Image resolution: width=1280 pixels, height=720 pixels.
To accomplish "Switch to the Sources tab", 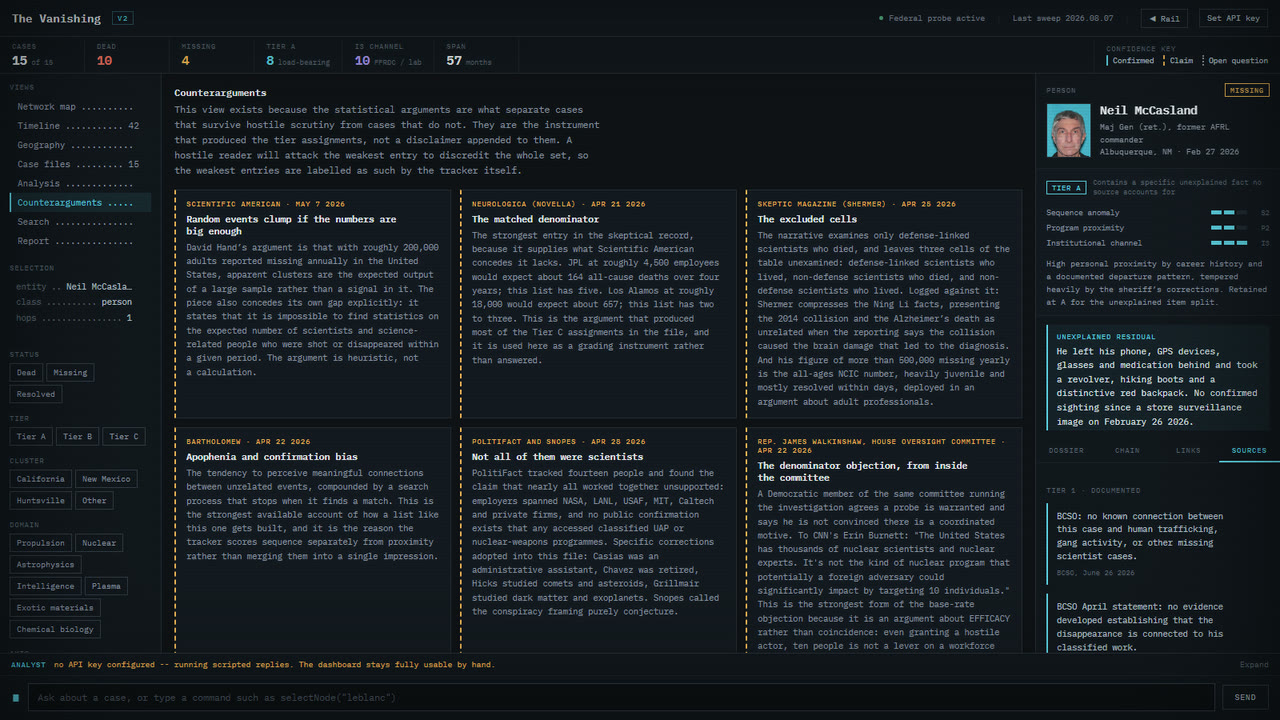I will [1249, 451].
